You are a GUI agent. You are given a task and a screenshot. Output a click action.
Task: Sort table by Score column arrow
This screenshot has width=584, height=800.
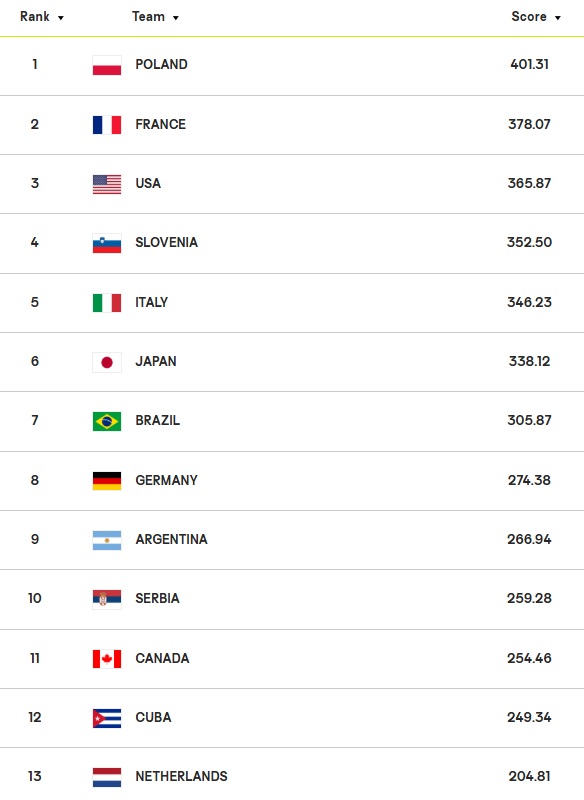[x=557, y=18]
